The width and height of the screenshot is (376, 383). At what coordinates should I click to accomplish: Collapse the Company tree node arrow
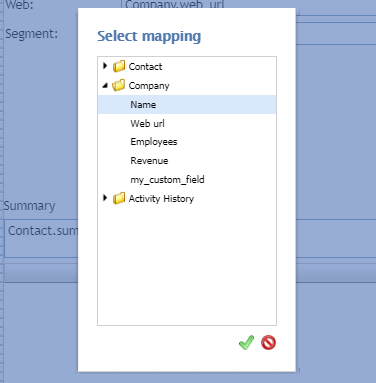[x=105, y=85]
